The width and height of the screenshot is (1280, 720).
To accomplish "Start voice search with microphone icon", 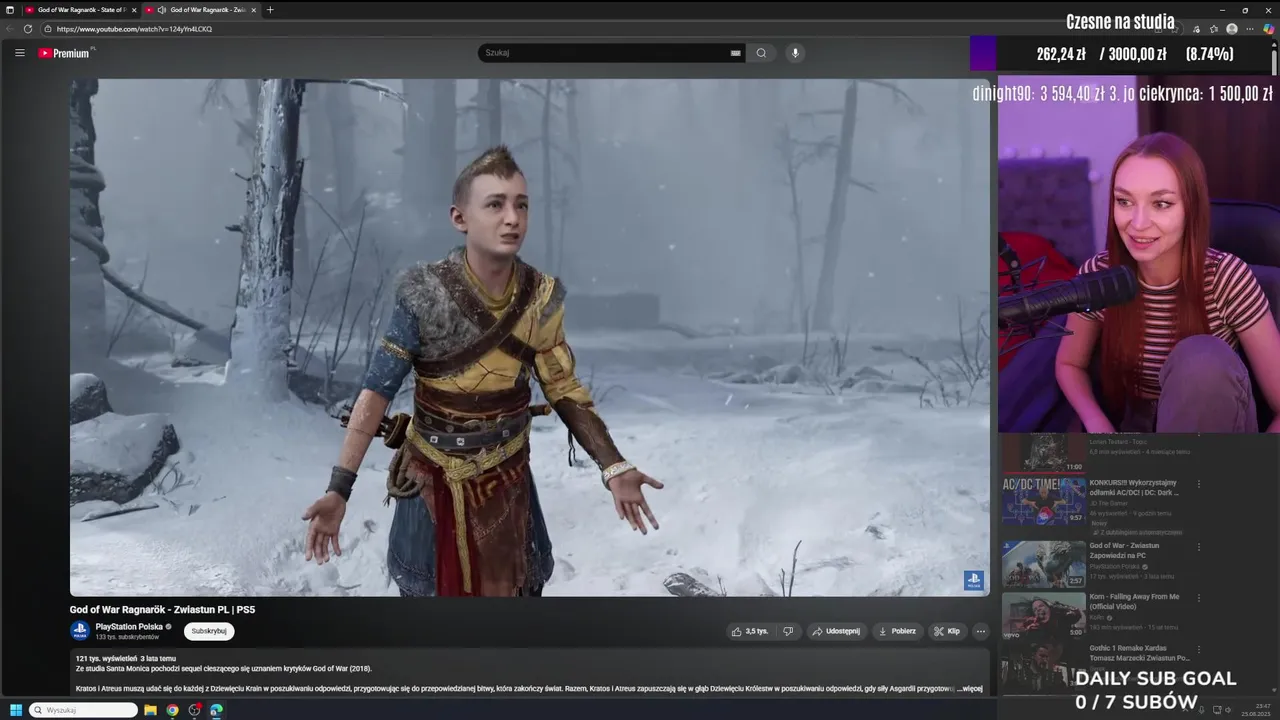I will (x=795, y=53).
